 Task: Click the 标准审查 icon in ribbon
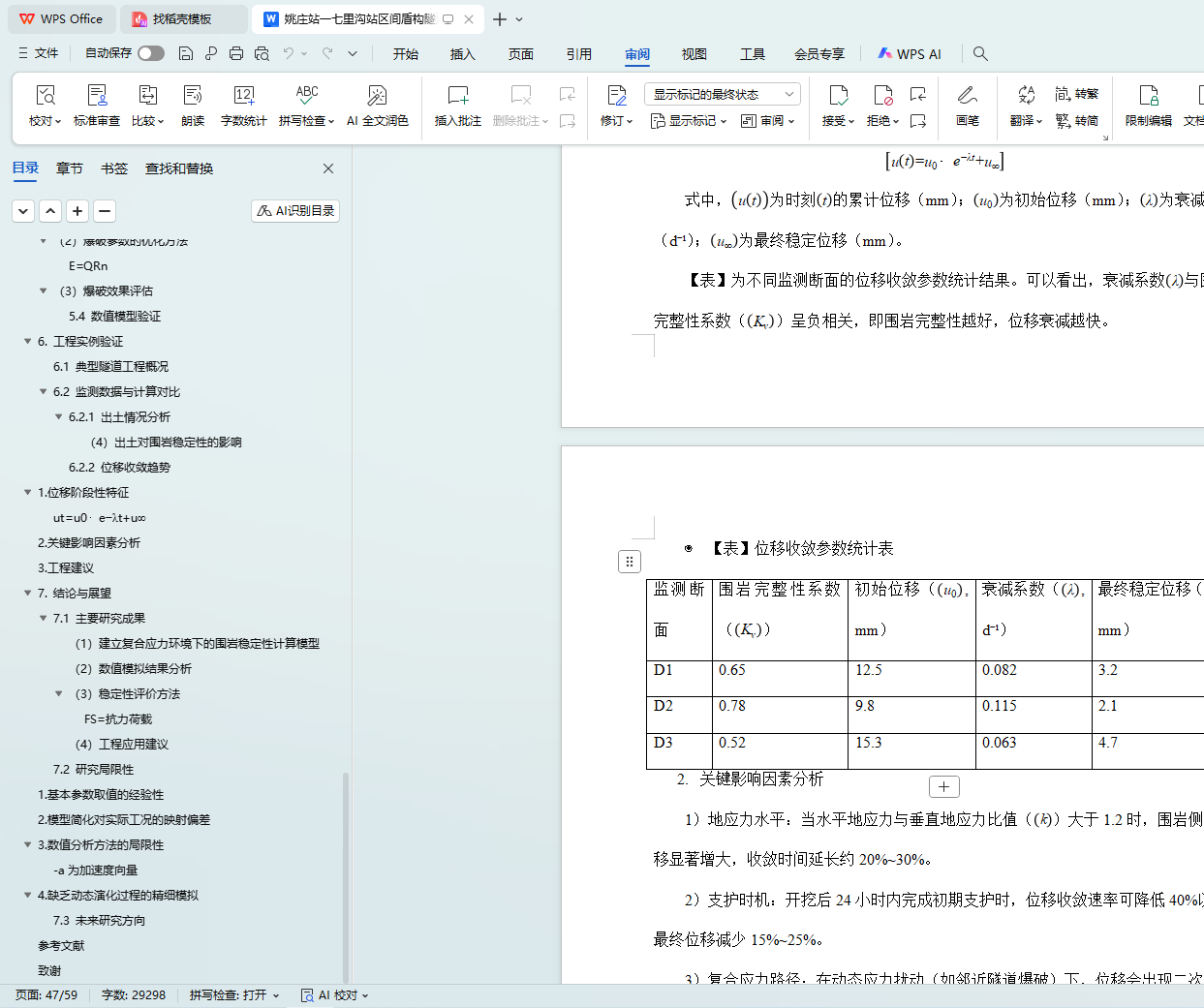click(97, 105)
